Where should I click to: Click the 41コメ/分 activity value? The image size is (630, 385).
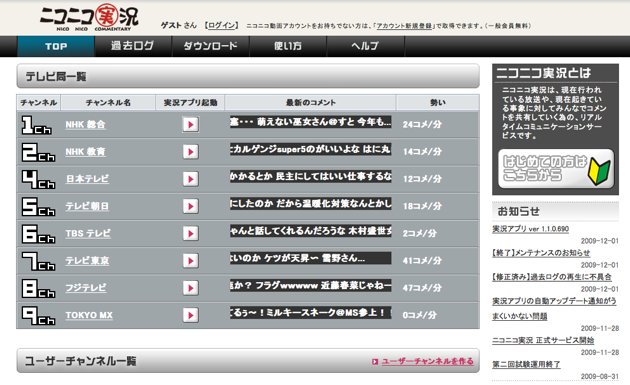coord(422,261)
